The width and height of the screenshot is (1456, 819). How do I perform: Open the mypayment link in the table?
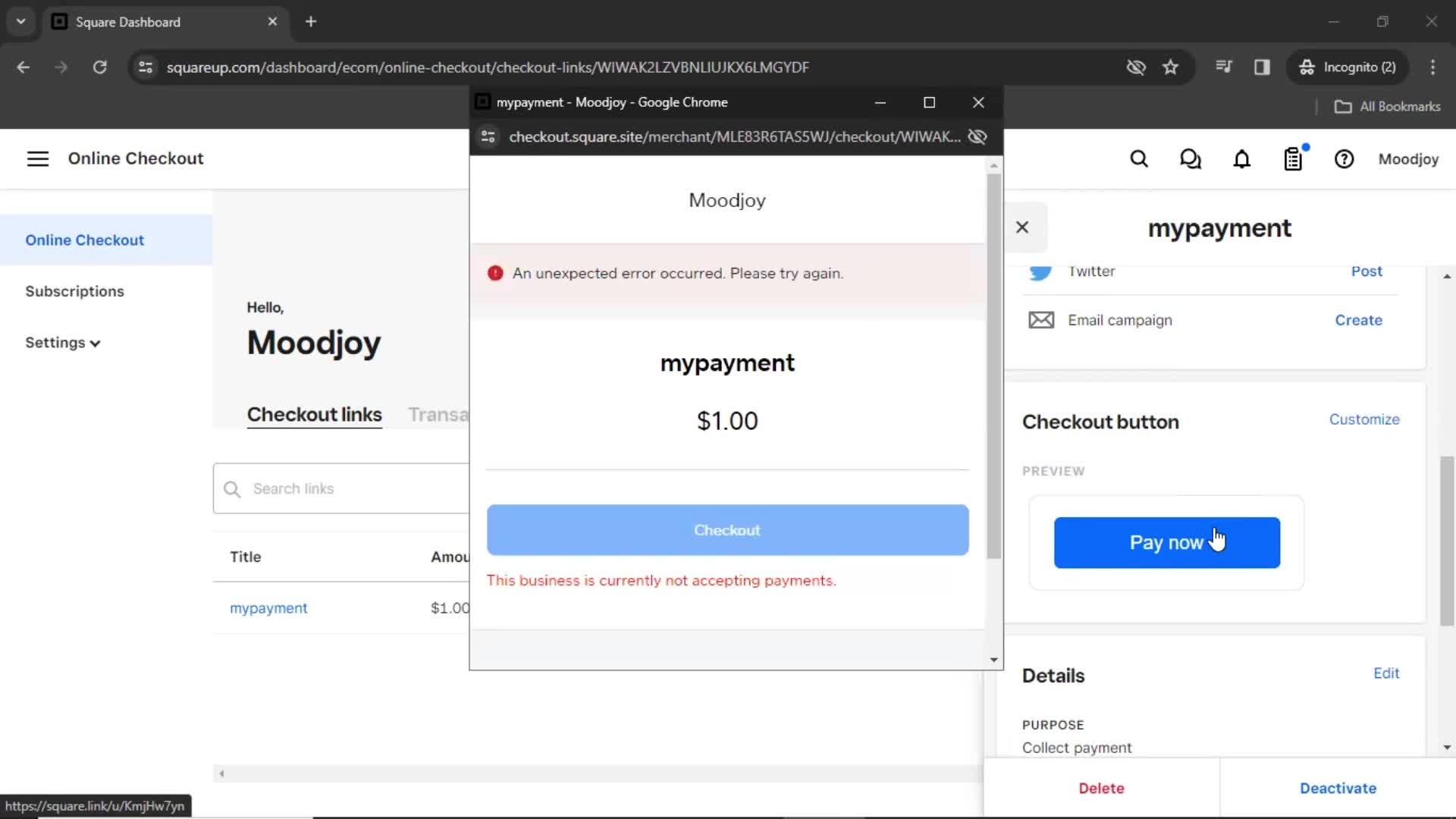pyautogui.click(x=268, y=608)
